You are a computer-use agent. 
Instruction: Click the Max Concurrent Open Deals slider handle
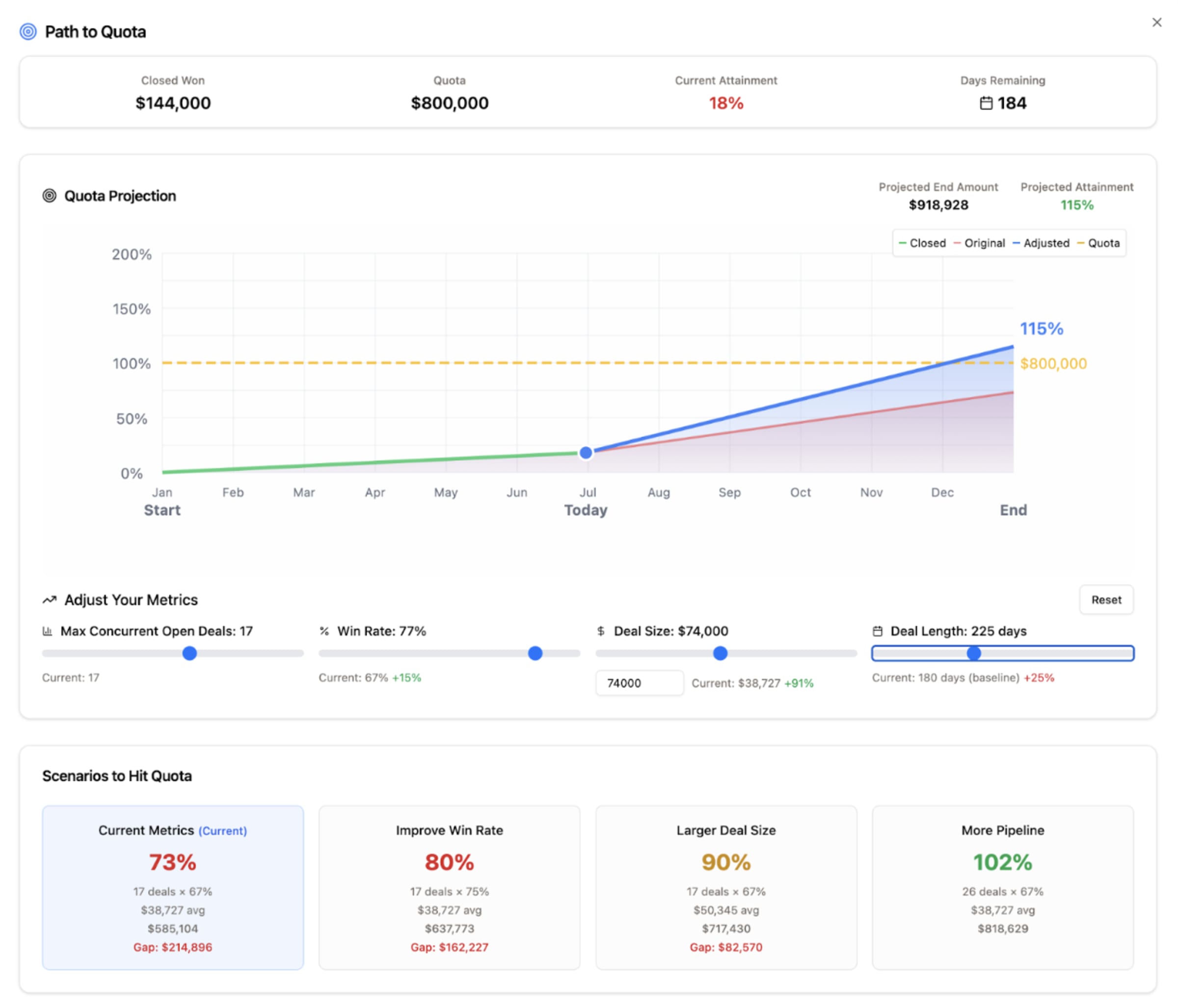(189, 653)
